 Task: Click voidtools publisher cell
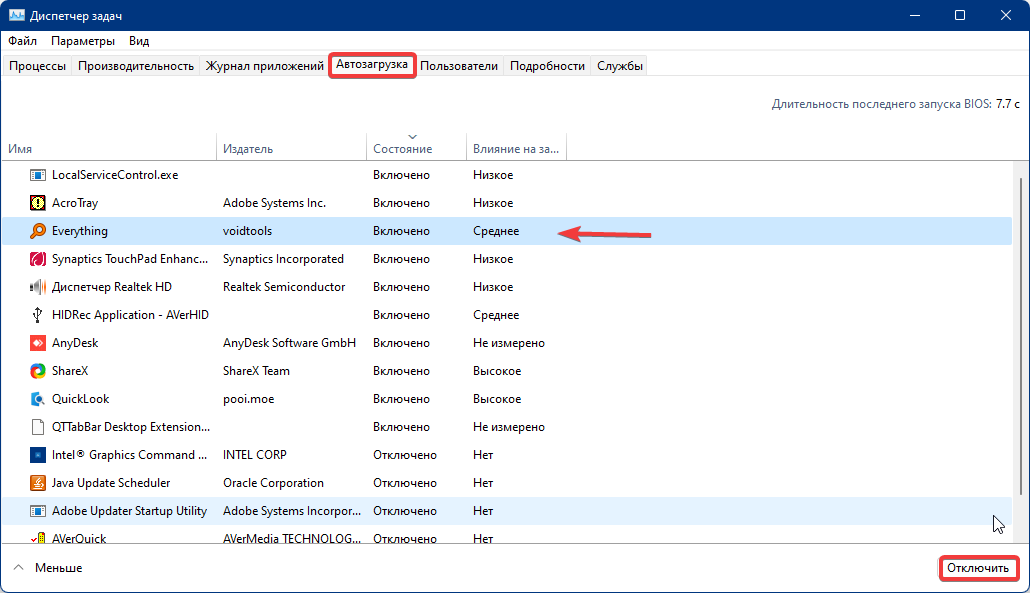click(247, 231)
